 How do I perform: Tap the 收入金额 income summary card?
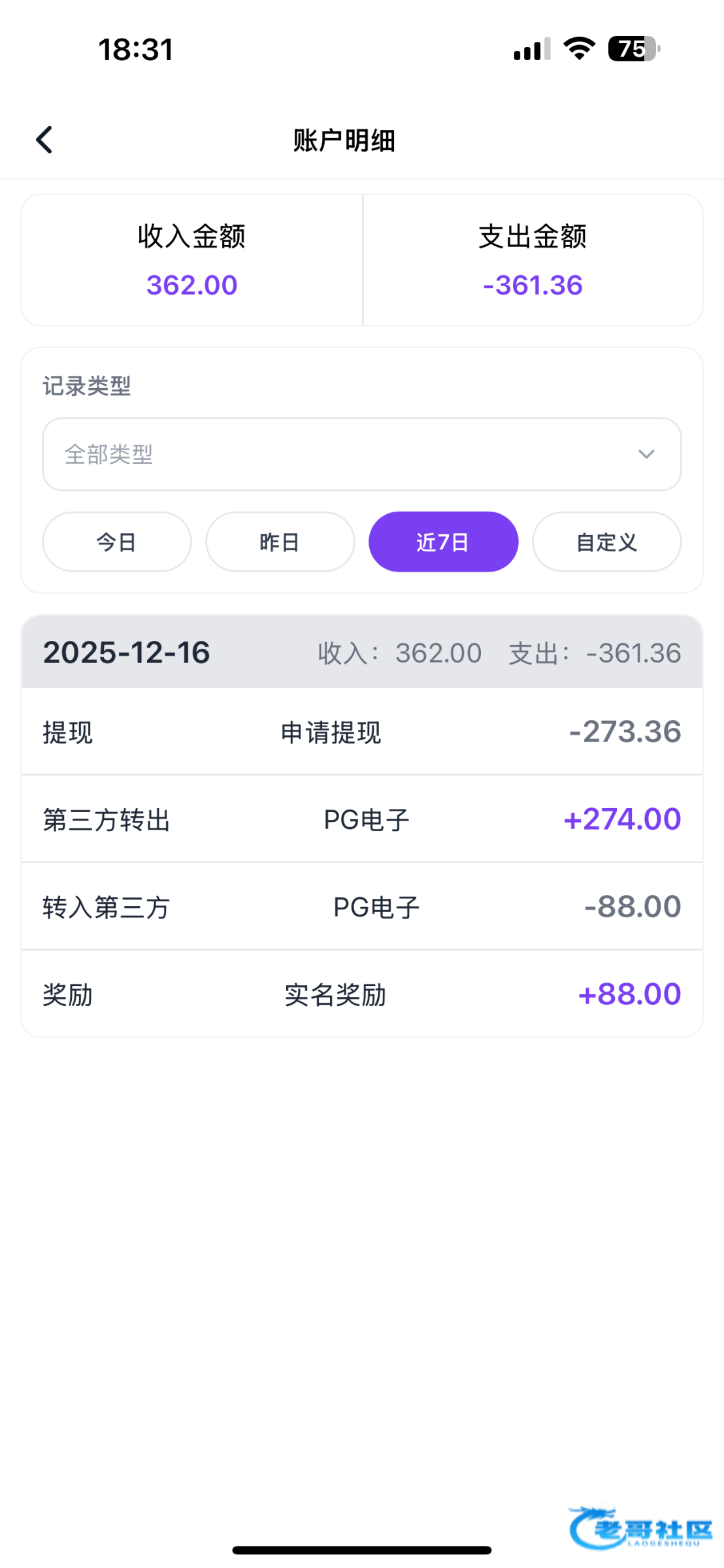coord(192,260)
